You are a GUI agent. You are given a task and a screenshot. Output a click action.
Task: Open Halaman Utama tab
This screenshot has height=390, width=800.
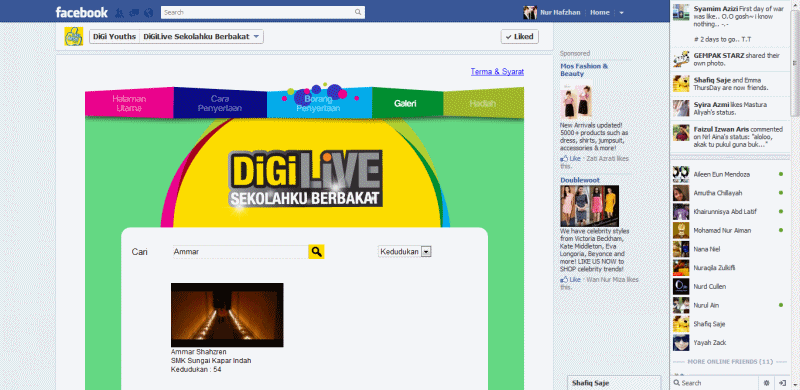130,103
